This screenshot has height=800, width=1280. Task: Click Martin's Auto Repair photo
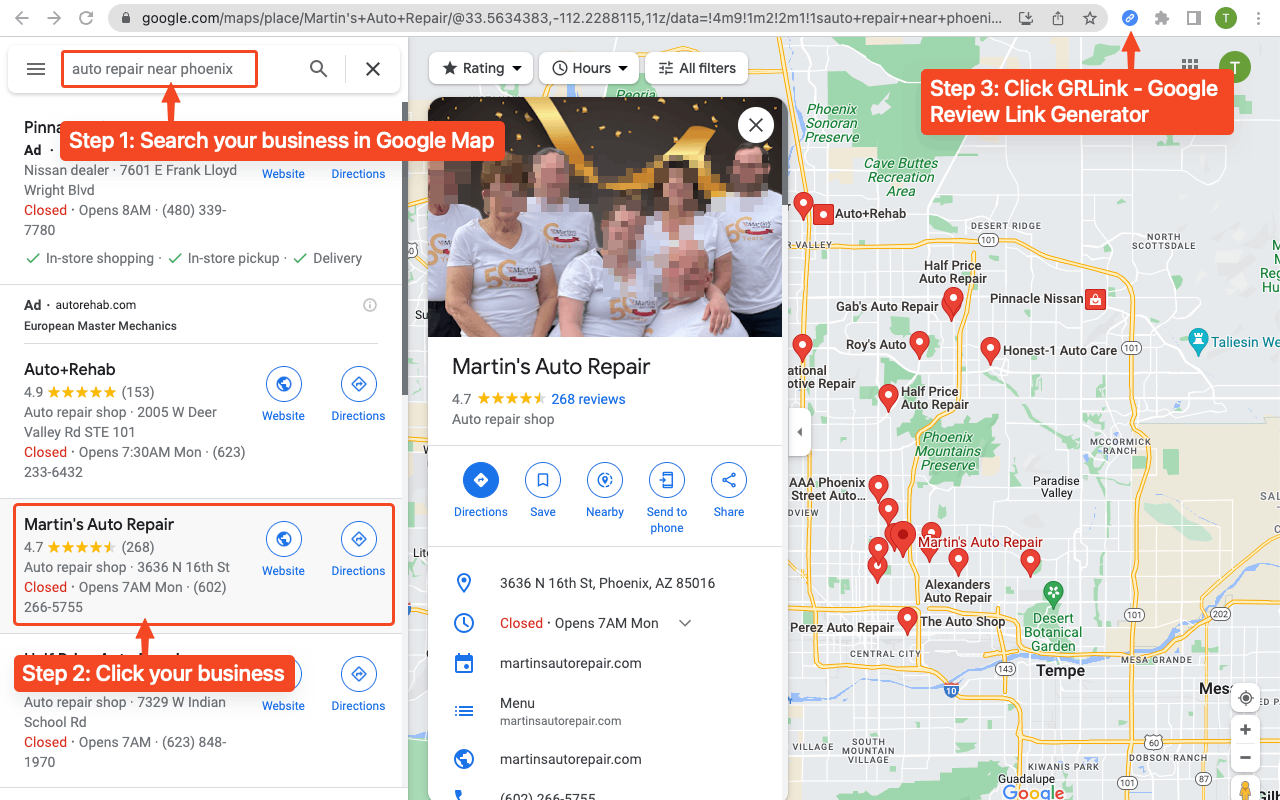pos(607,217)
